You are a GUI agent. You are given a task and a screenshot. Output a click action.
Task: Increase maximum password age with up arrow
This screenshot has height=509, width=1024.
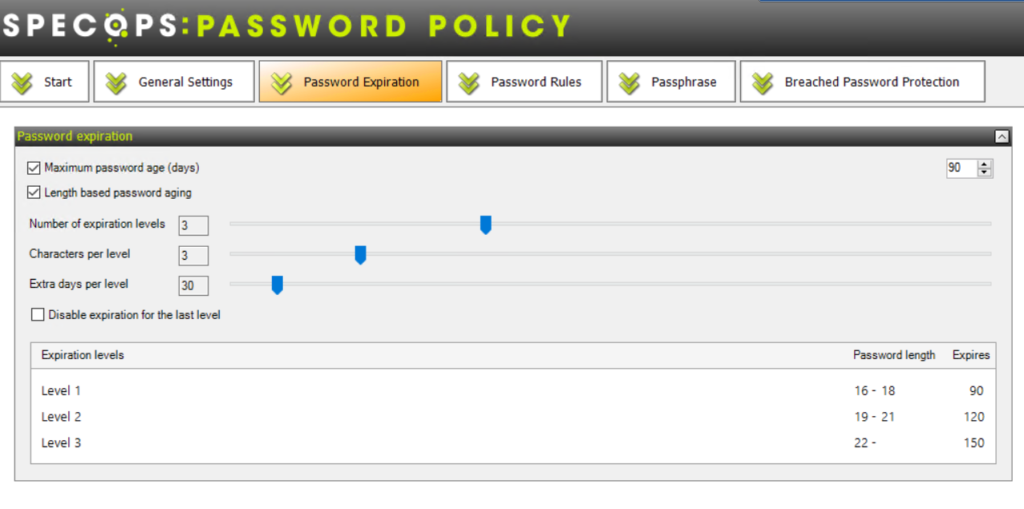(x=984, y=164)
